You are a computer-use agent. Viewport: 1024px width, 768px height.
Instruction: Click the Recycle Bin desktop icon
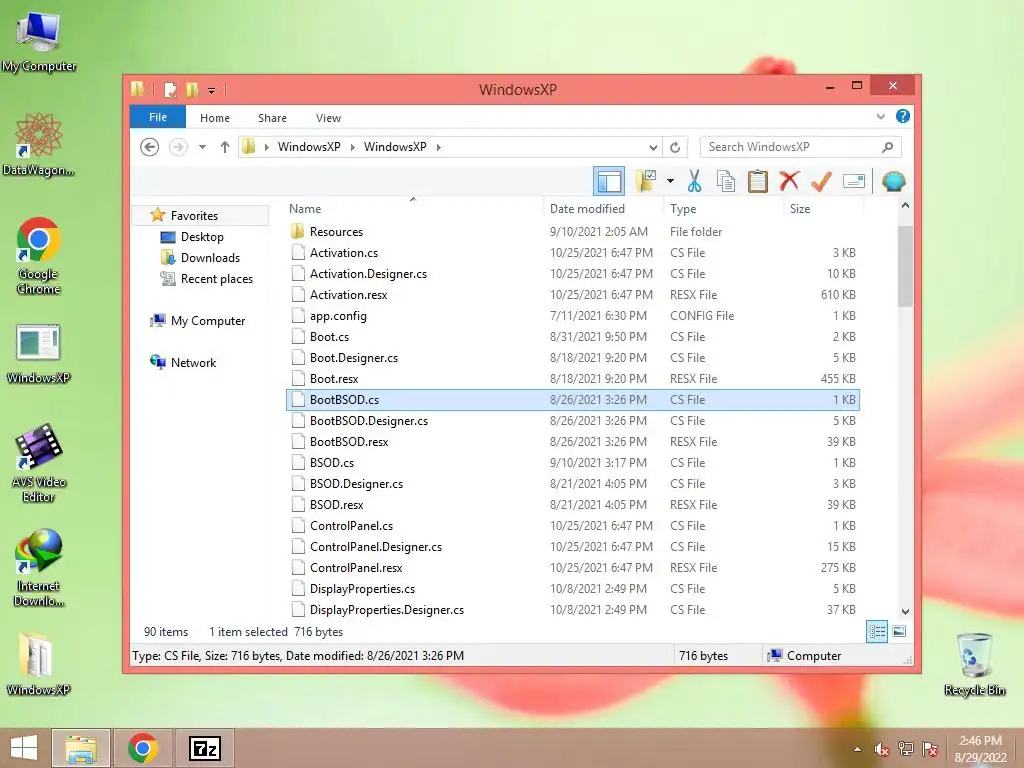(x=974, y=664)
